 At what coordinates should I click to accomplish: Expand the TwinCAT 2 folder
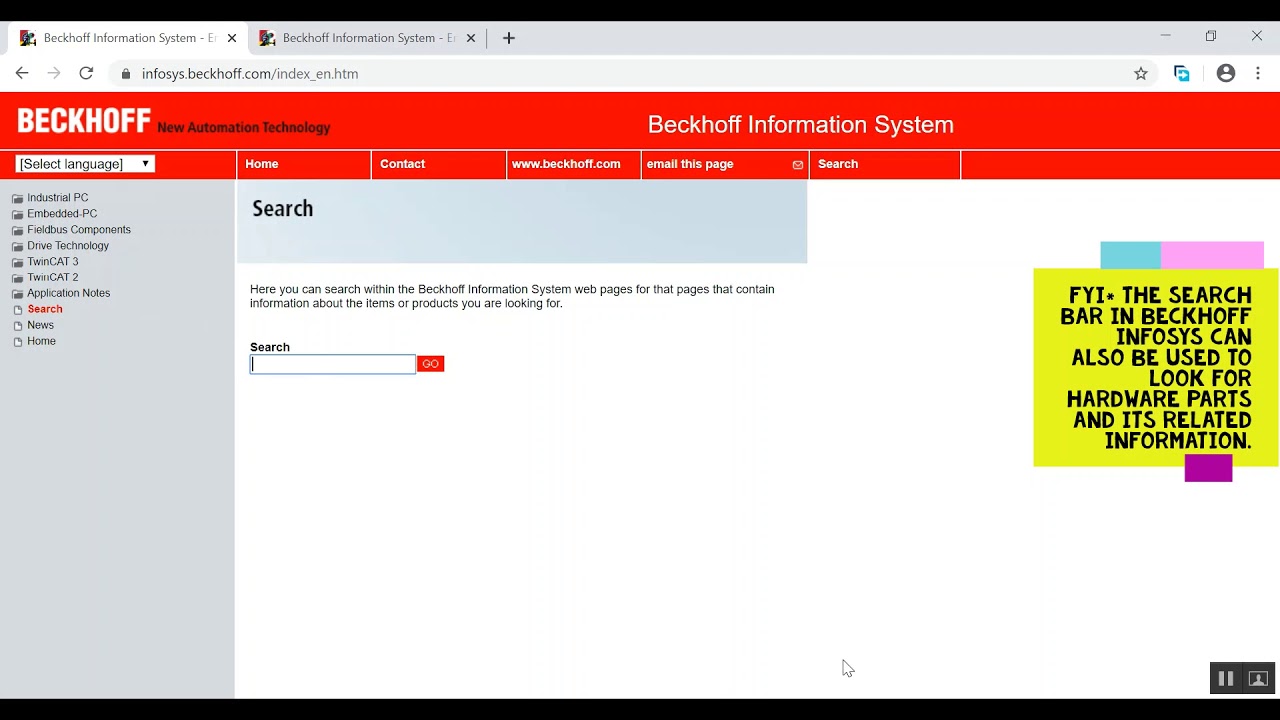tap(53, 278)
